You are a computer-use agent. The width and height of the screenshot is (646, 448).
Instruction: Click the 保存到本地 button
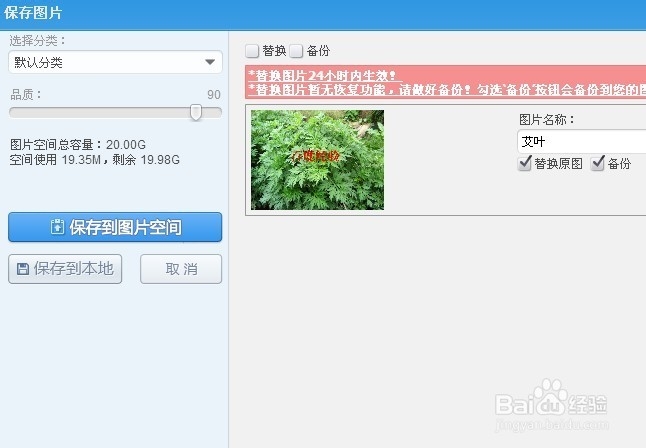[65, 269]
